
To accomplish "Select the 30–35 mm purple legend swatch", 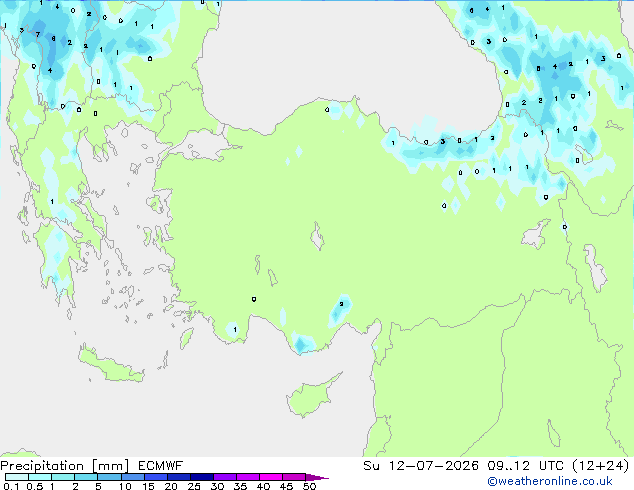I will tap(224, 477).
